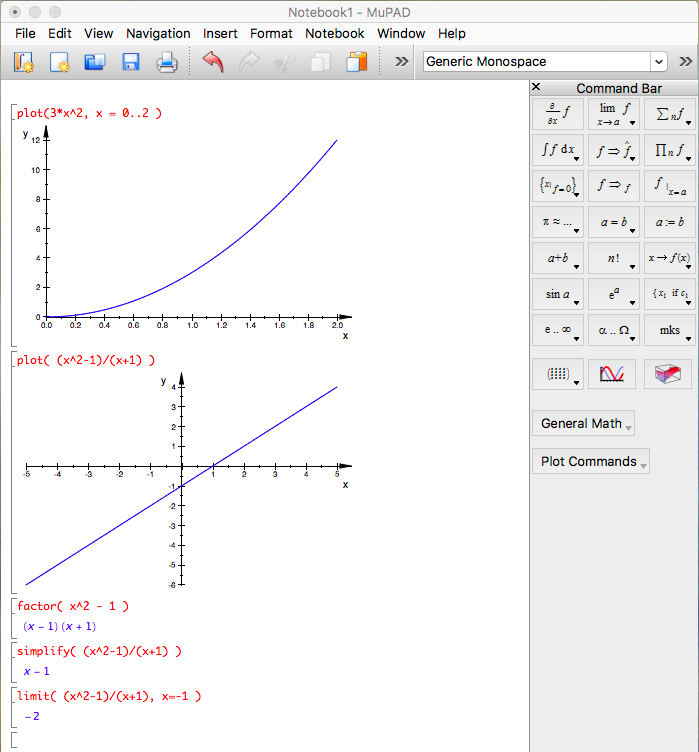699x752 pixels.
Task: Click the a+b arithmetic button
Action: click(557, 258)
